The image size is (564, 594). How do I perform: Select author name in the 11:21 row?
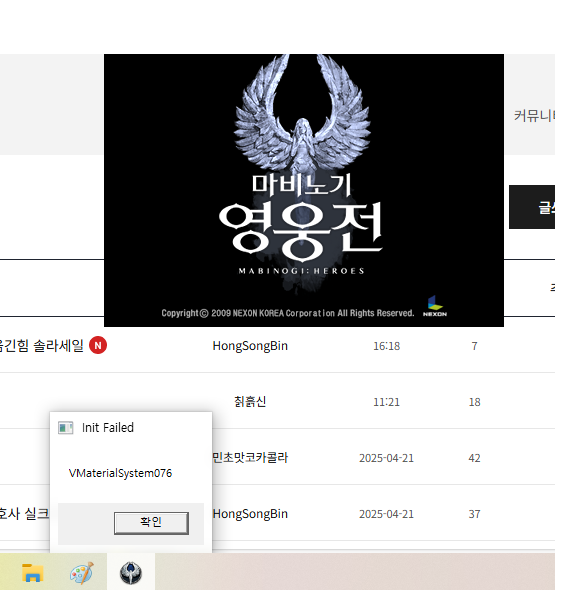tap(250, 402)
